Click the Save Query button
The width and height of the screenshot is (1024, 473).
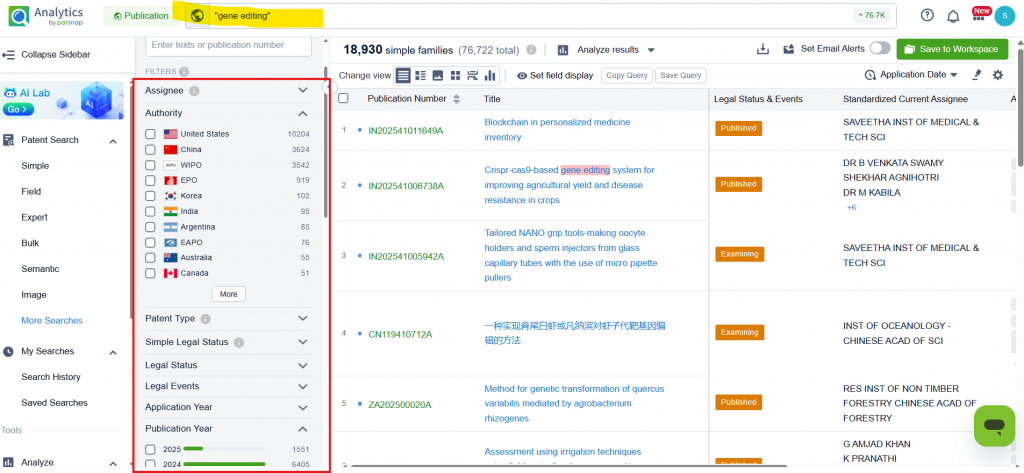680,76
